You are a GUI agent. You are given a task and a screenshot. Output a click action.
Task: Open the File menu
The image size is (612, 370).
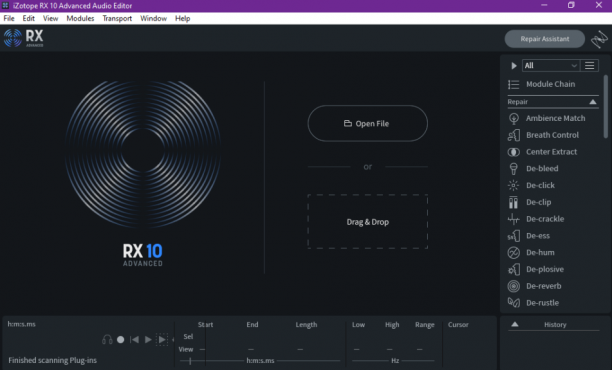[x=9, y=18]
